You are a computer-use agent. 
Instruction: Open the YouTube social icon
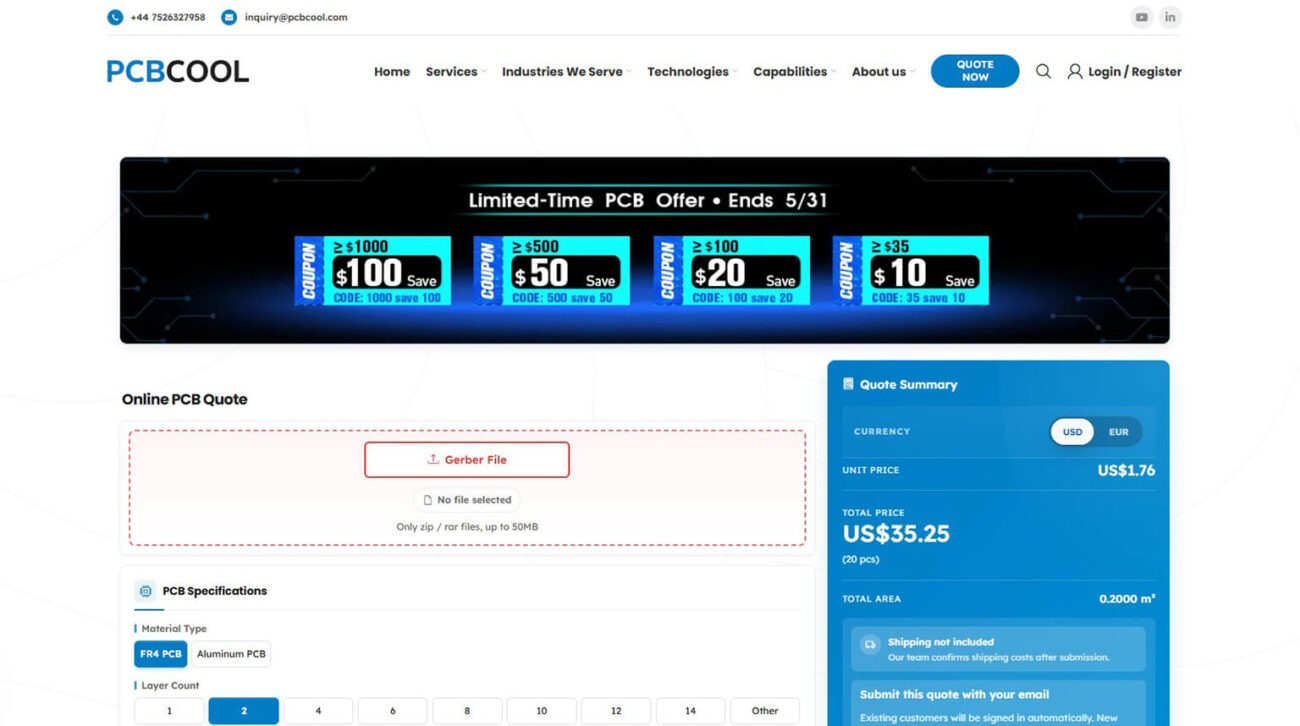click(x=1141, y=17)
